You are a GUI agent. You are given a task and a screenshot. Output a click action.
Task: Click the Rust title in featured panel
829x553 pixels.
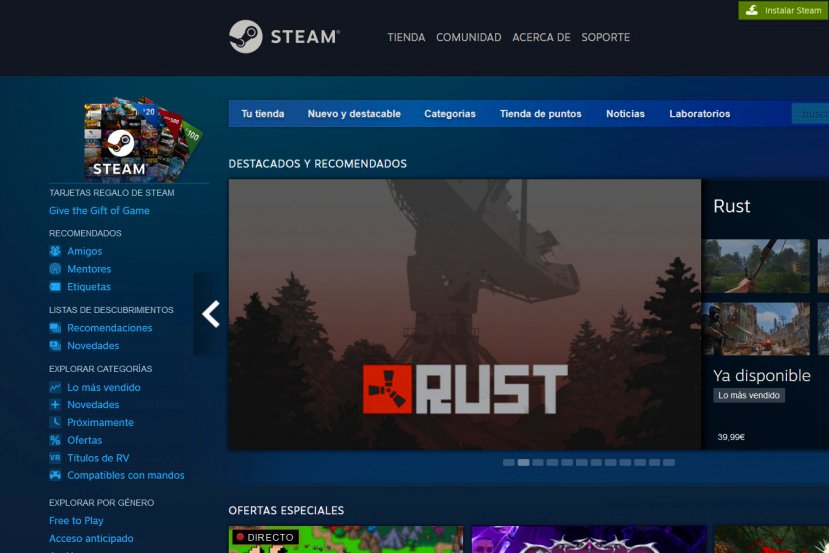click(732, 206)
